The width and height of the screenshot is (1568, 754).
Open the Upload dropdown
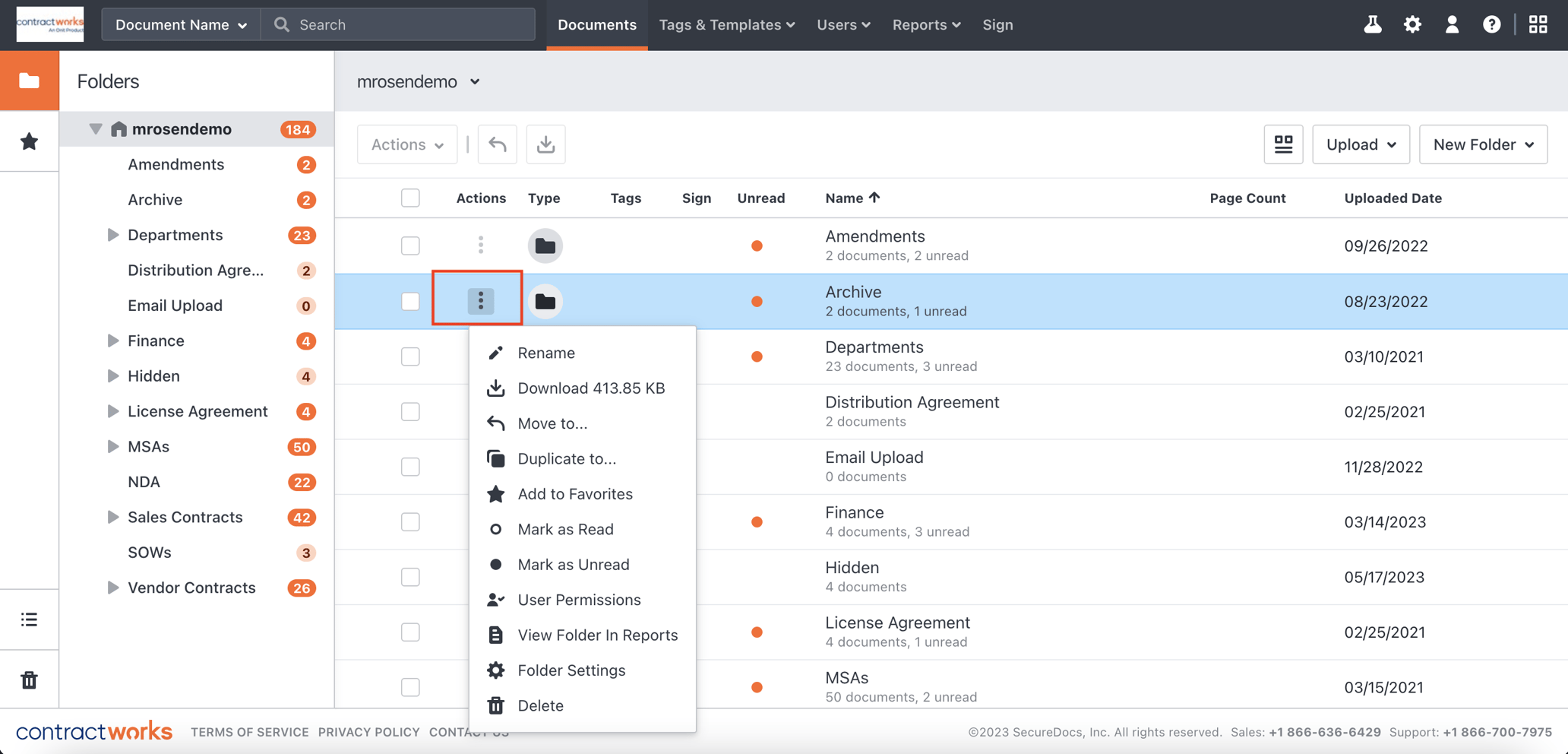pyautogui.click(x=1360, y=144)
